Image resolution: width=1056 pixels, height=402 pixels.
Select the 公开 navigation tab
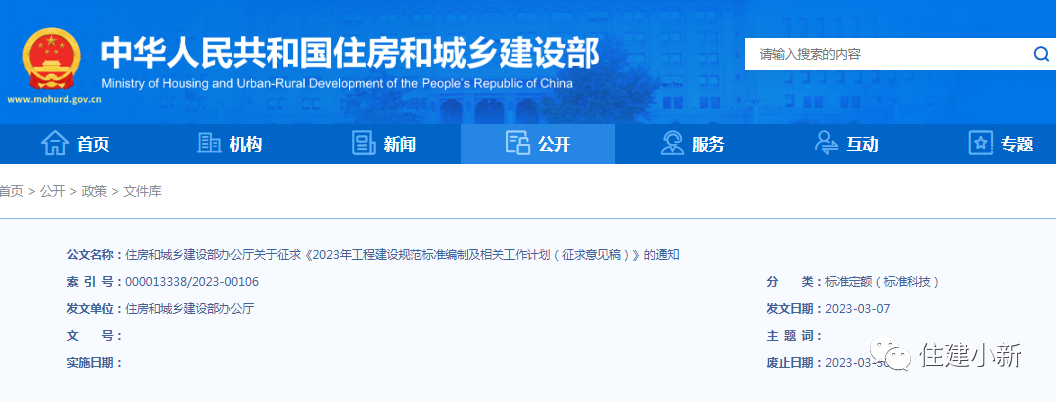click(x=538, y=143)
